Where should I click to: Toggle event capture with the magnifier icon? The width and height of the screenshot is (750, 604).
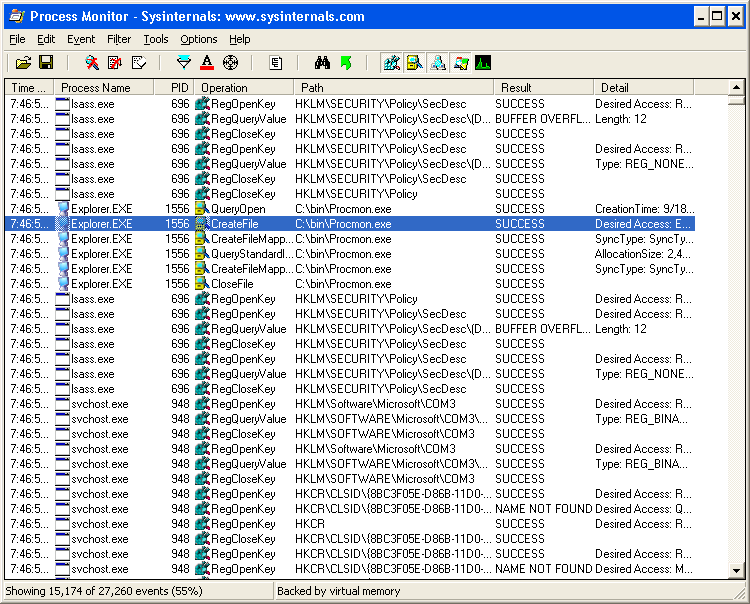tap(92, 63)
